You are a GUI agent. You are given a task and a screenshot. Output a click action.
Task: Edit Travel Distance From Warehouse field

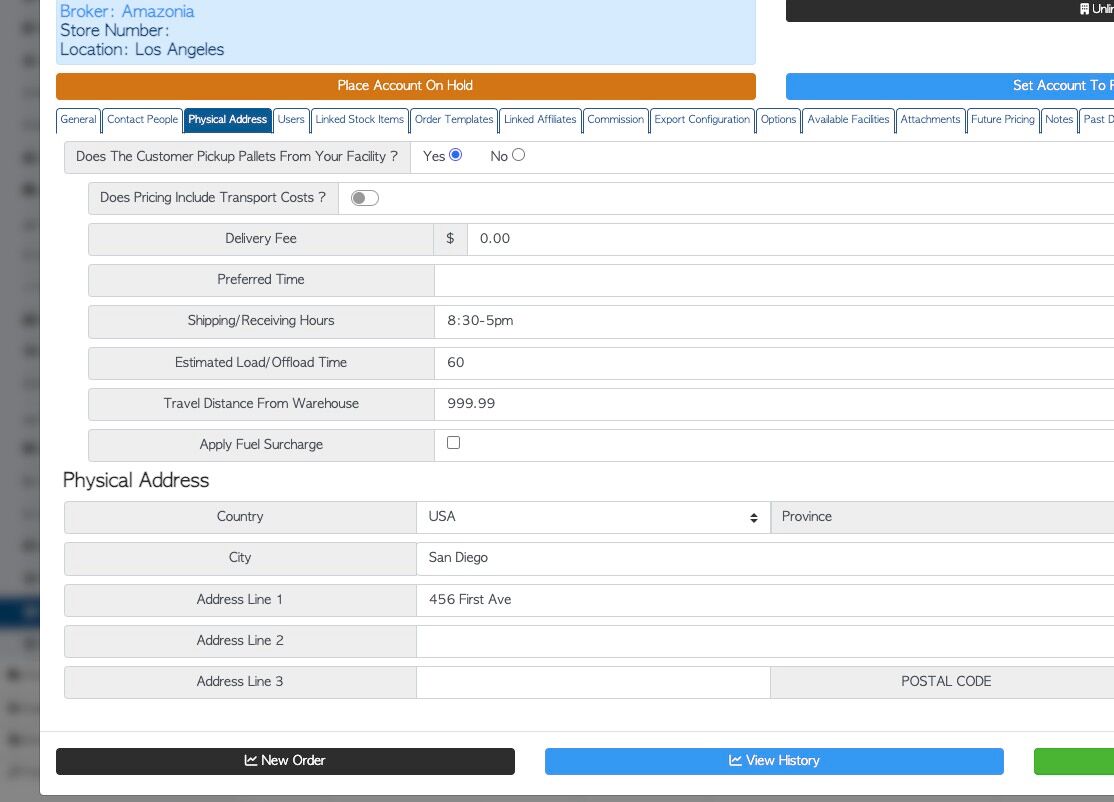[774, 404]
